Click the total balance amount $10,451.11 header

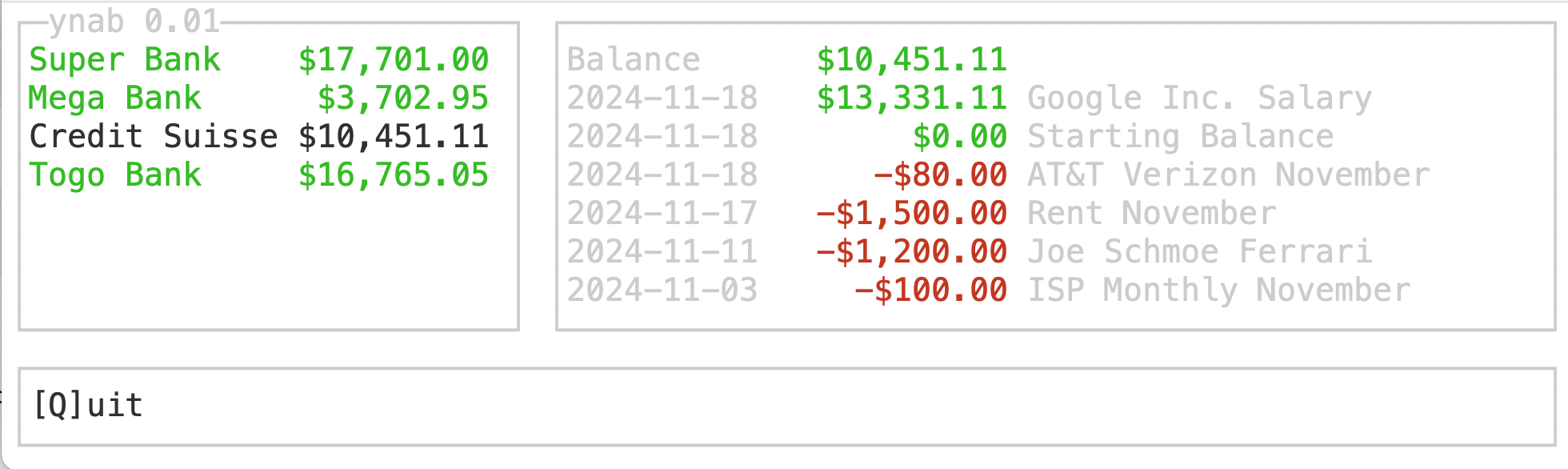[x=912, y=60]
